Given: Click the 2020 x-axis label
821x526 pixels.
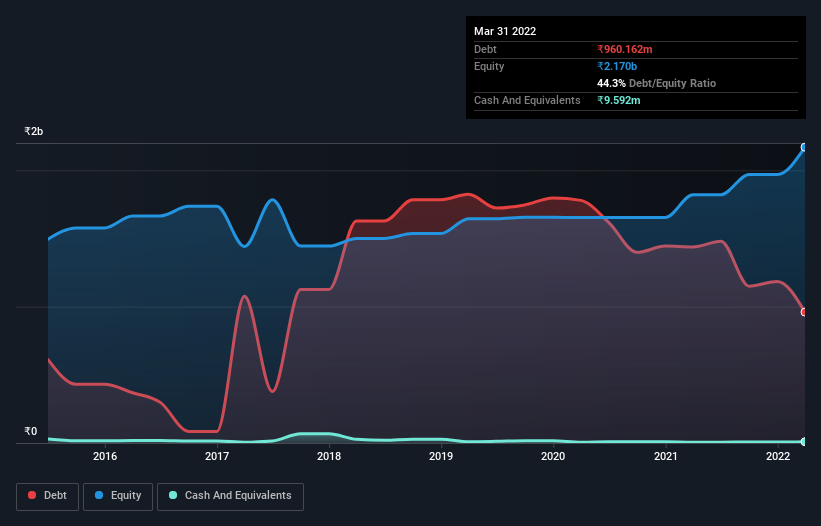Looking at the screenshot, I should 553,456.
